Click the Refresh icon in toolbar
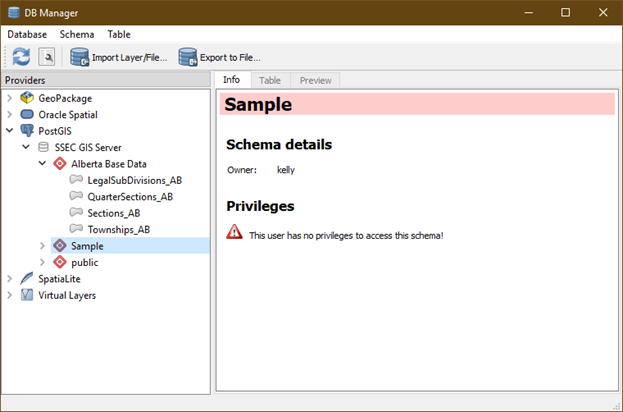 21,57
